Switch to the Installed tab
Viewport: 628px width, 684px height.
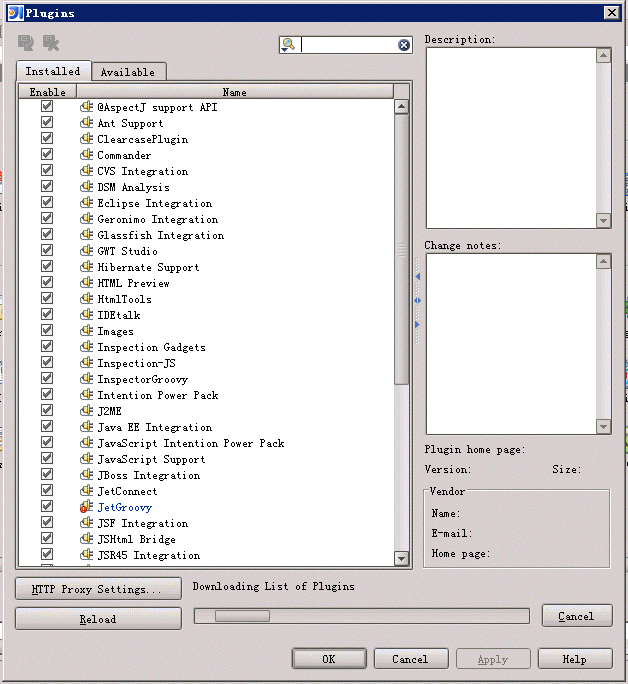pos(53,71)
